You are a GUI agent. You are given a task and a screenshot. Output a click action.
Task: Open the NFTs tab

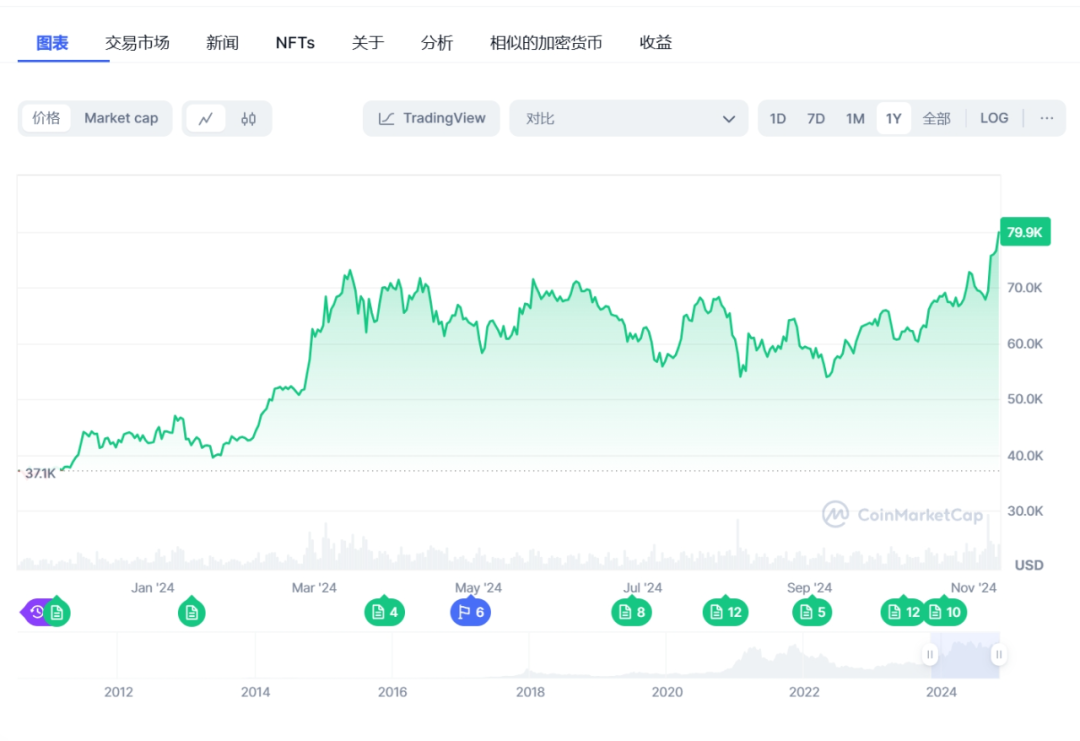[295, 42]
